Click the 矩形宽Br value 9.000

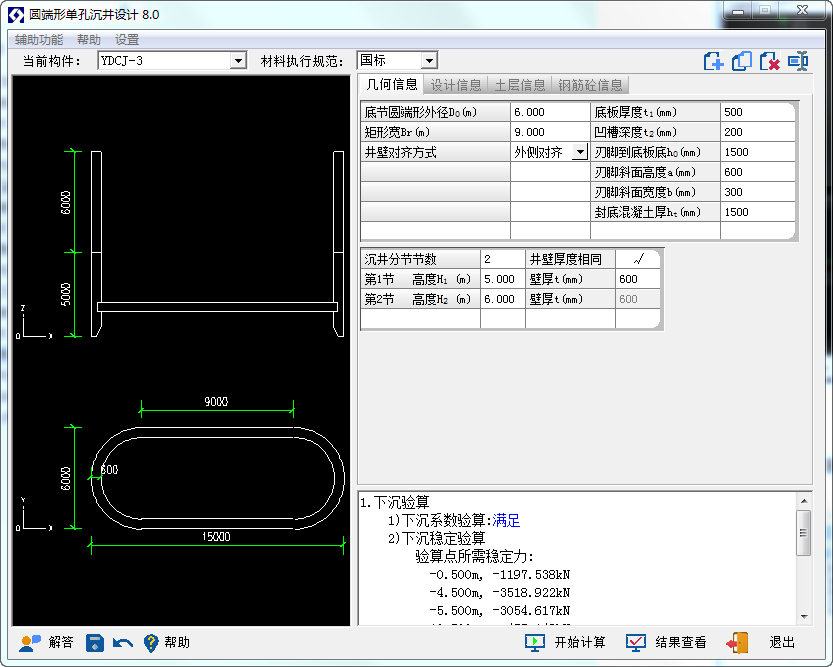(x=550, y=132)
